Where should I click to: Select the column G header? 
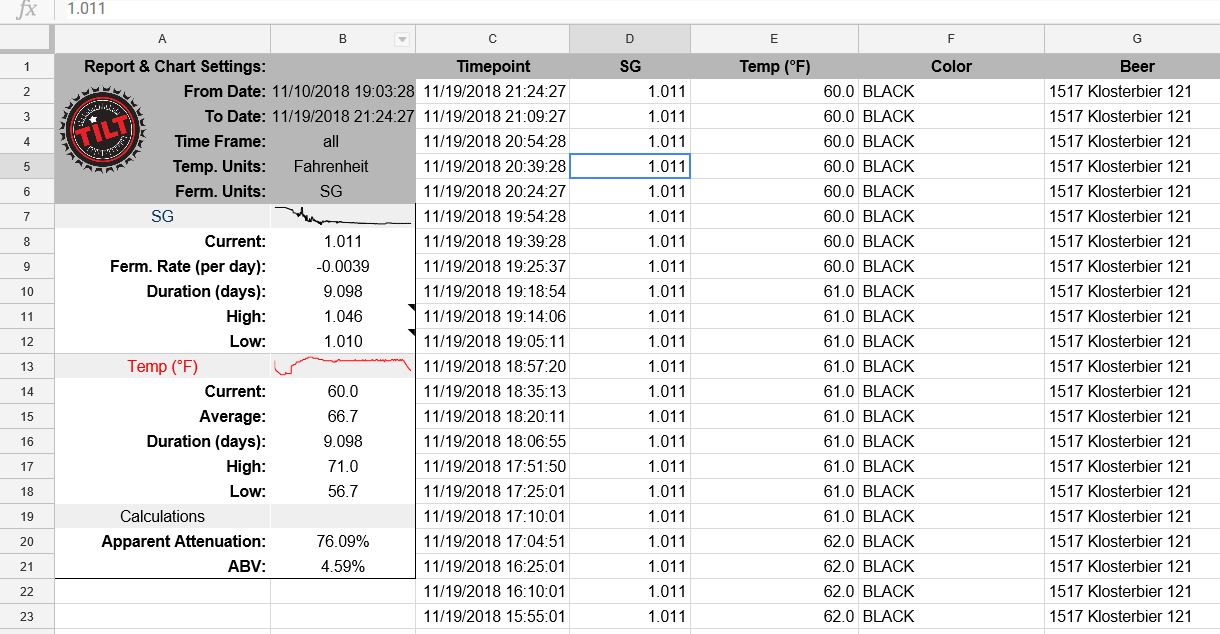1137,39
